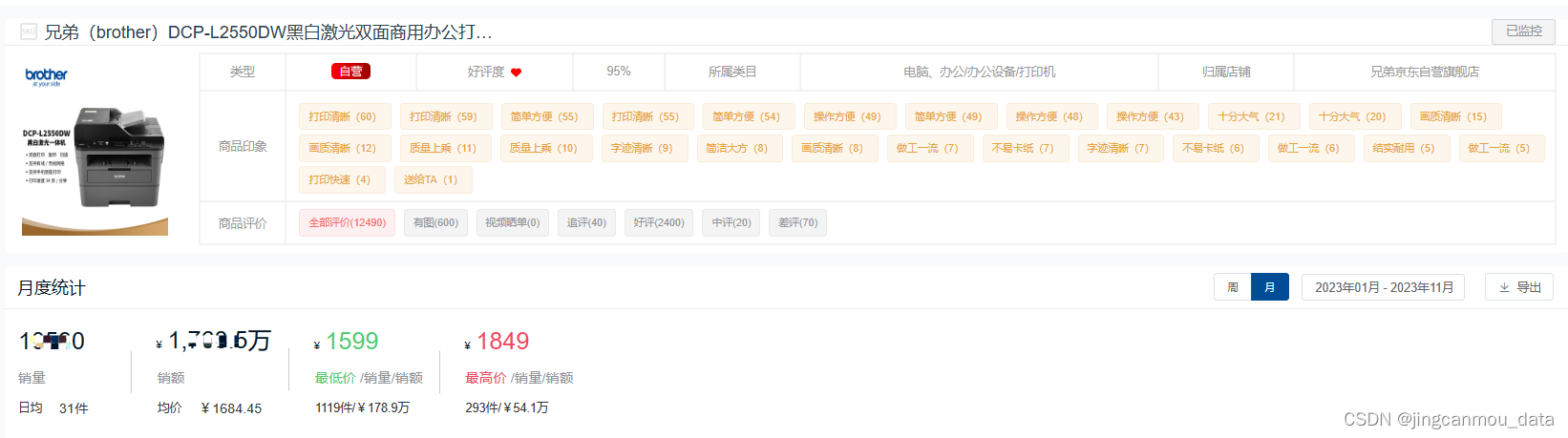Show 中评(20) neutral reviews

click(x=731, y=222)
